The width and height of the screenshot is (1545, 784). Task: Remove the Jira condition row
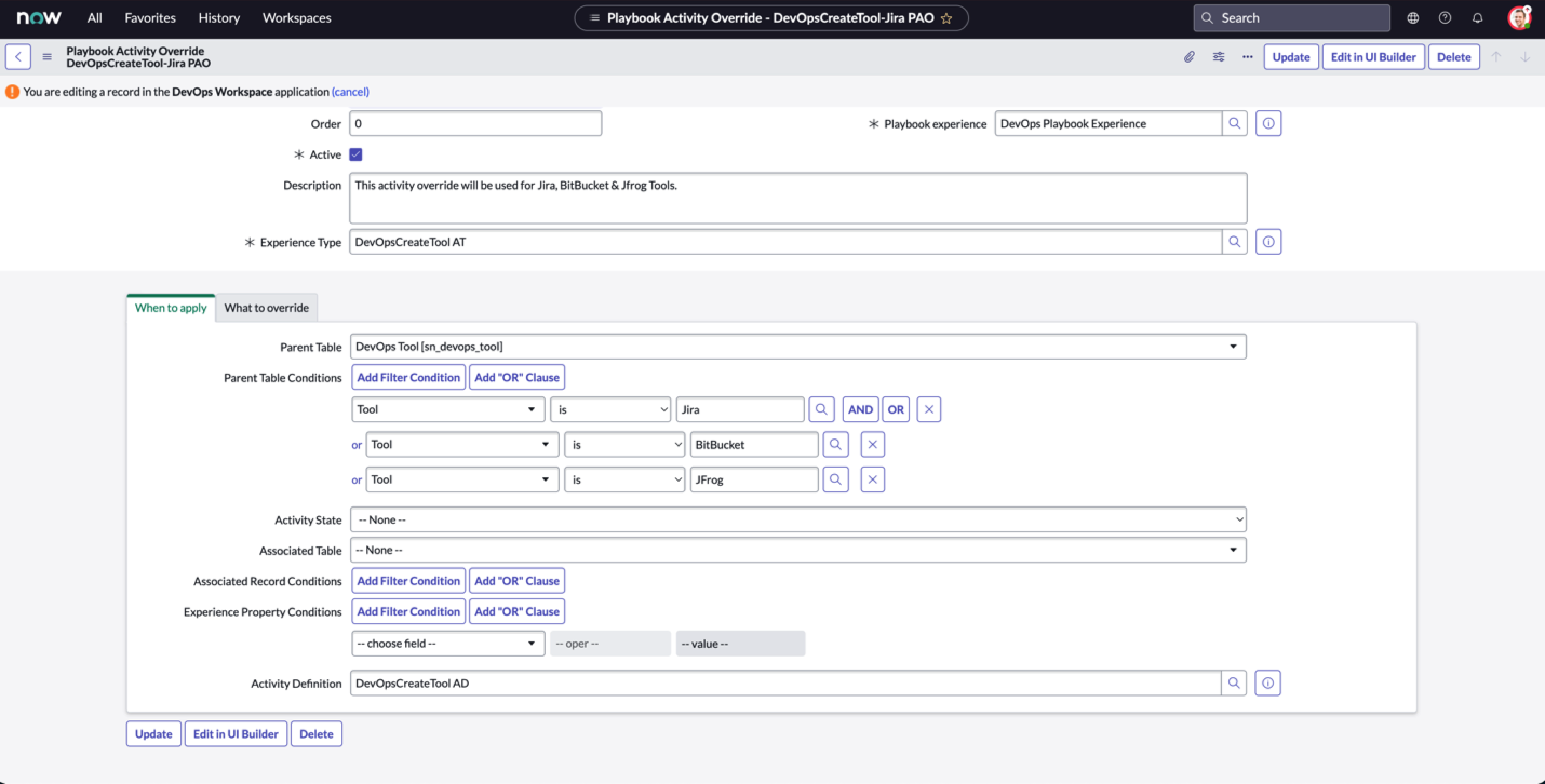tap(929, 409)
